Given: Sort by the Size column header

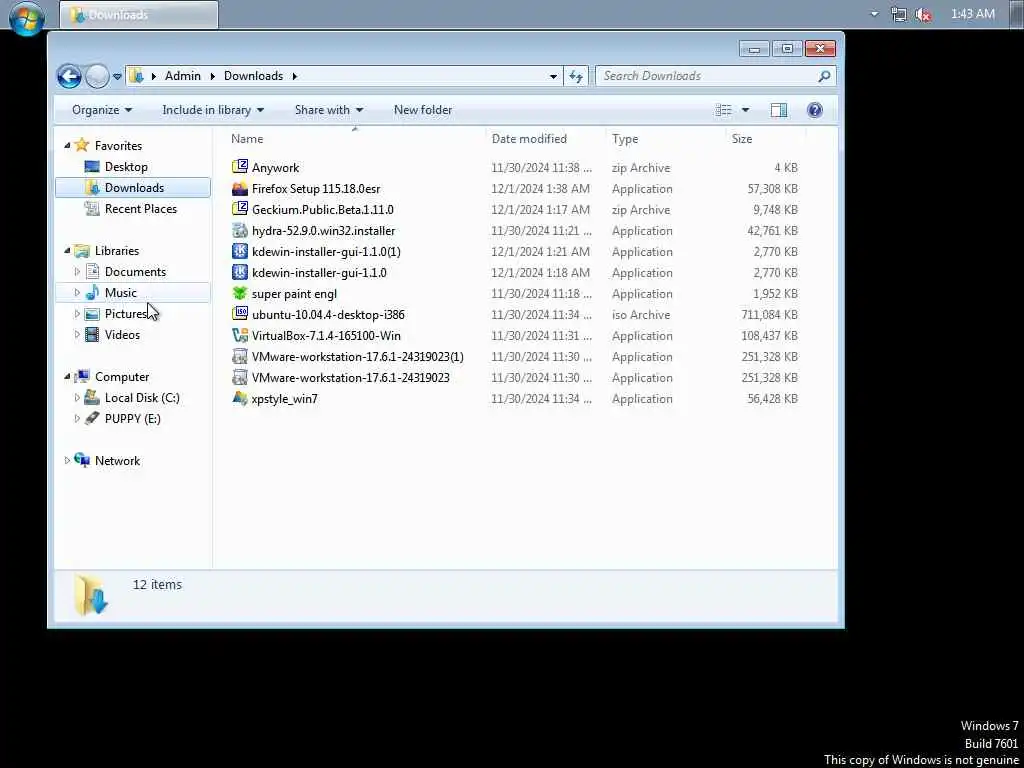Looking at the screenshot, I should [765, 138].
